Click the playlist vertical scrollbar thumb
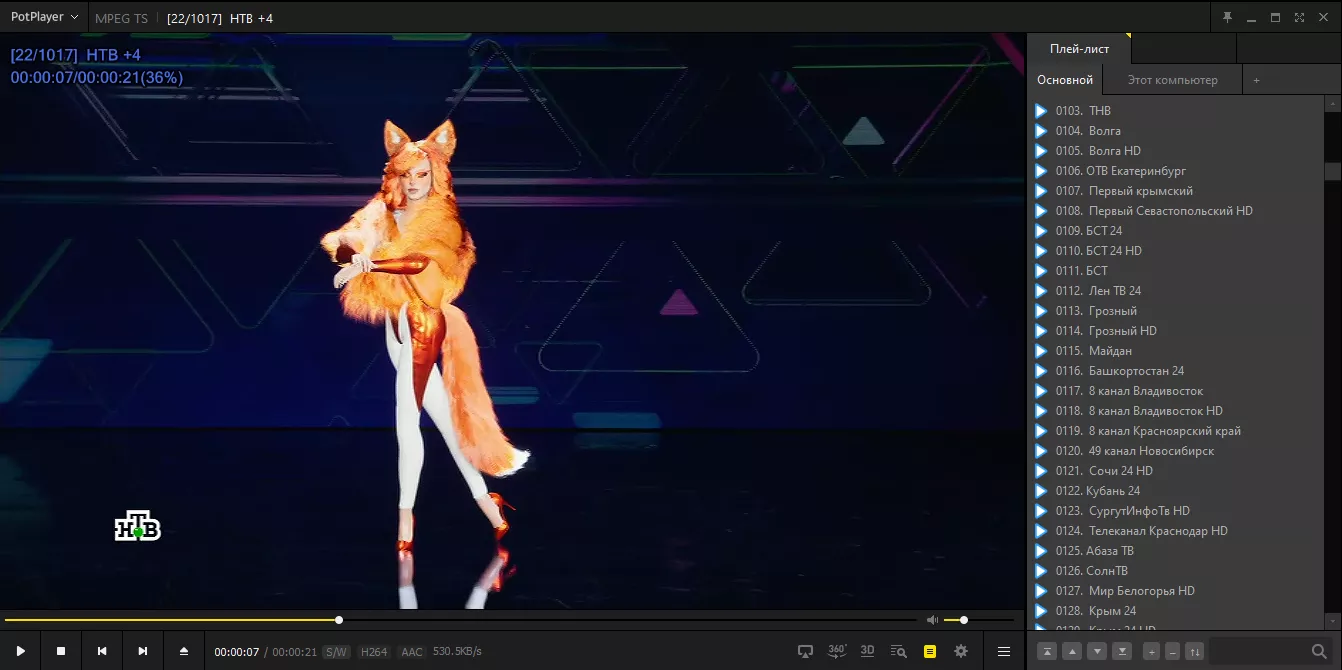Viewport: 1342px width, 670px height. coord(1332,171)
